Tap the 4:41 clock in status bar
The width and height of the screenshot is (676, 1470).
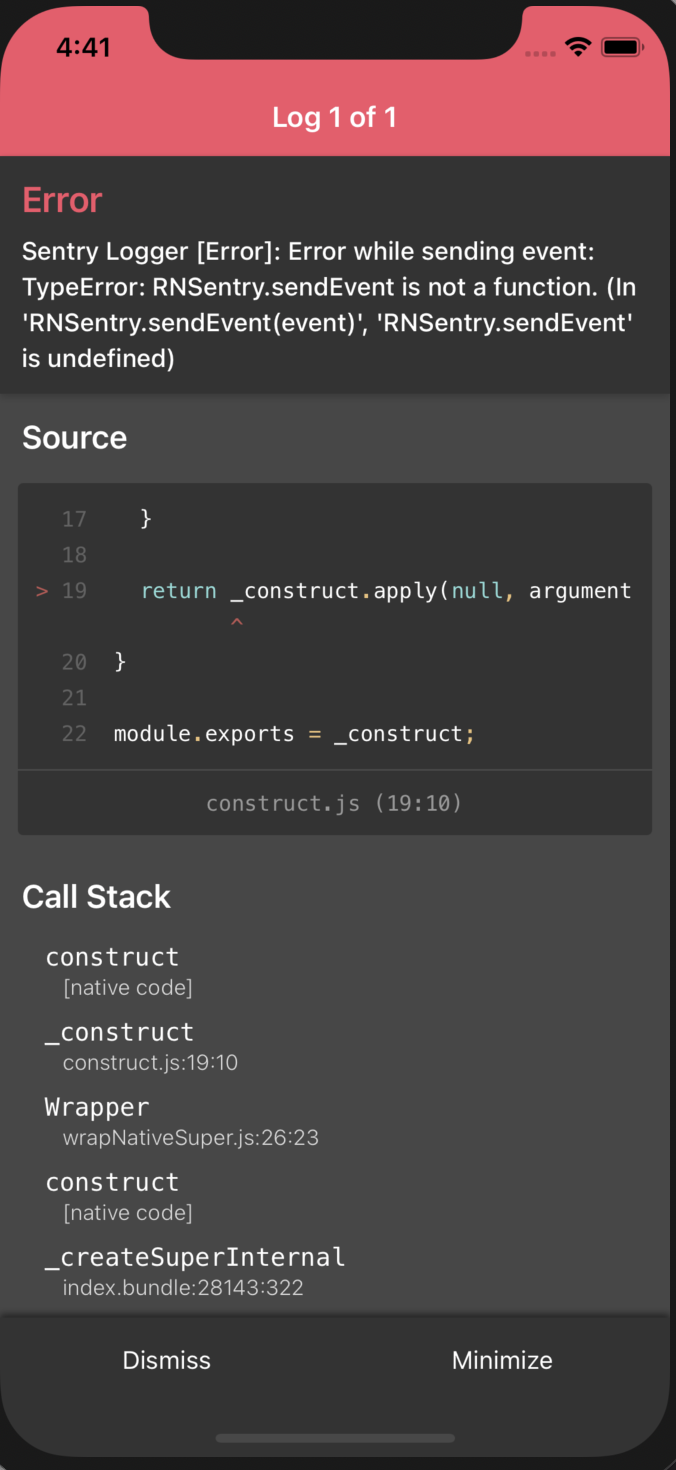[x=84, y=47]
